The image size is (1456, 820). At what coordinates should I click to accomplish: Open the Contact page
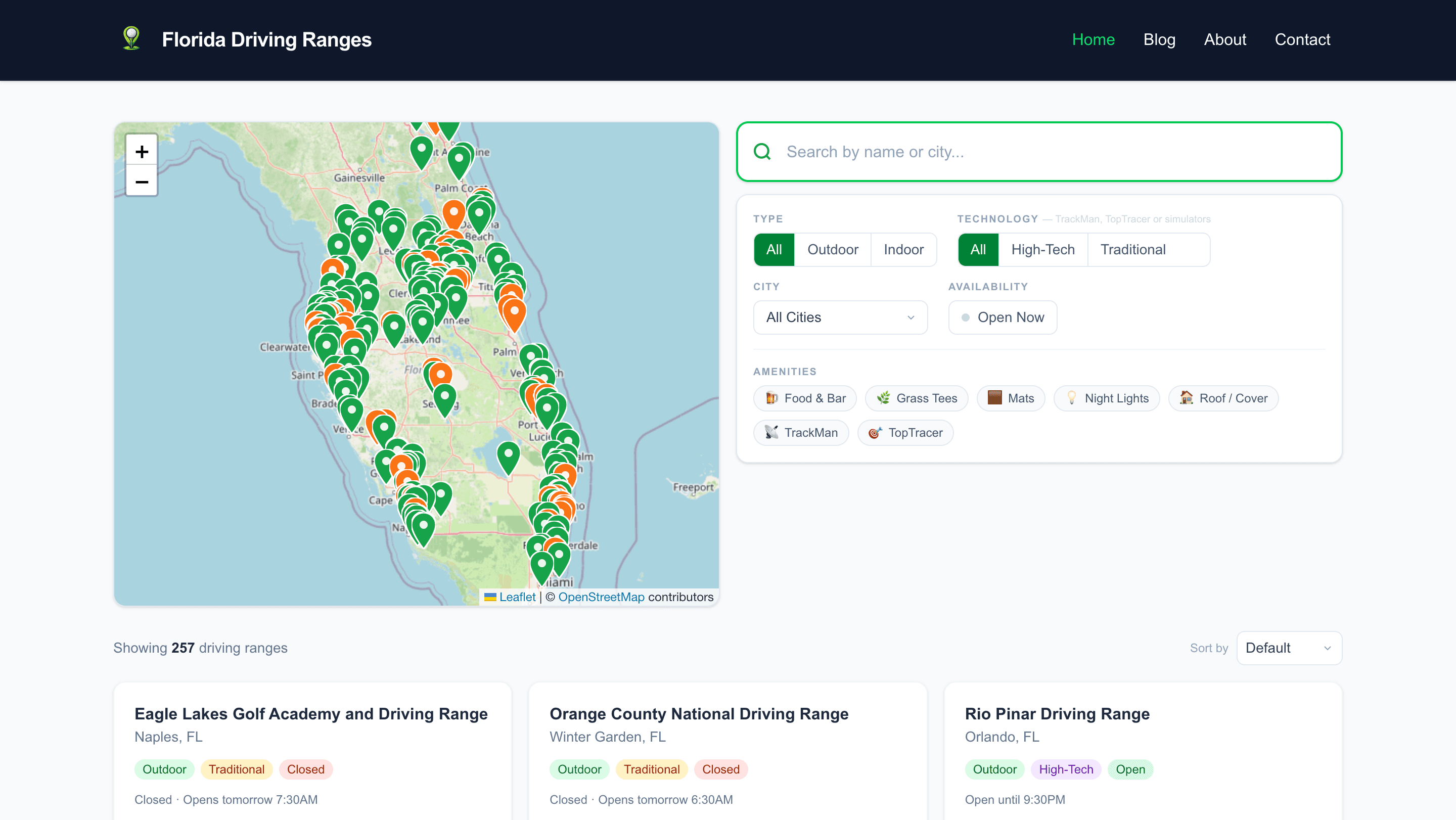click(x=1302, y=39)
